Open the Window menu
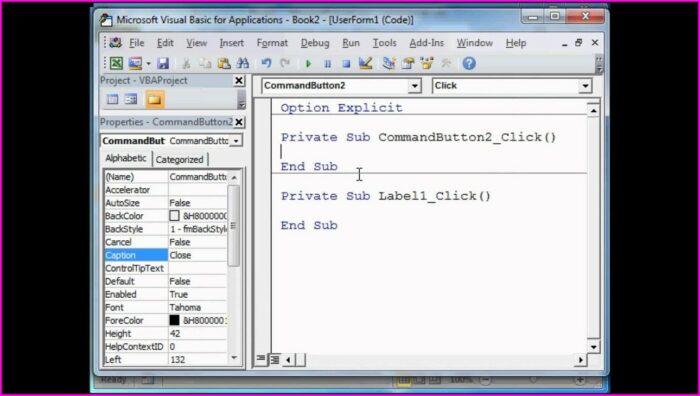The image size is (700, 396). click(x=475, y=43)
